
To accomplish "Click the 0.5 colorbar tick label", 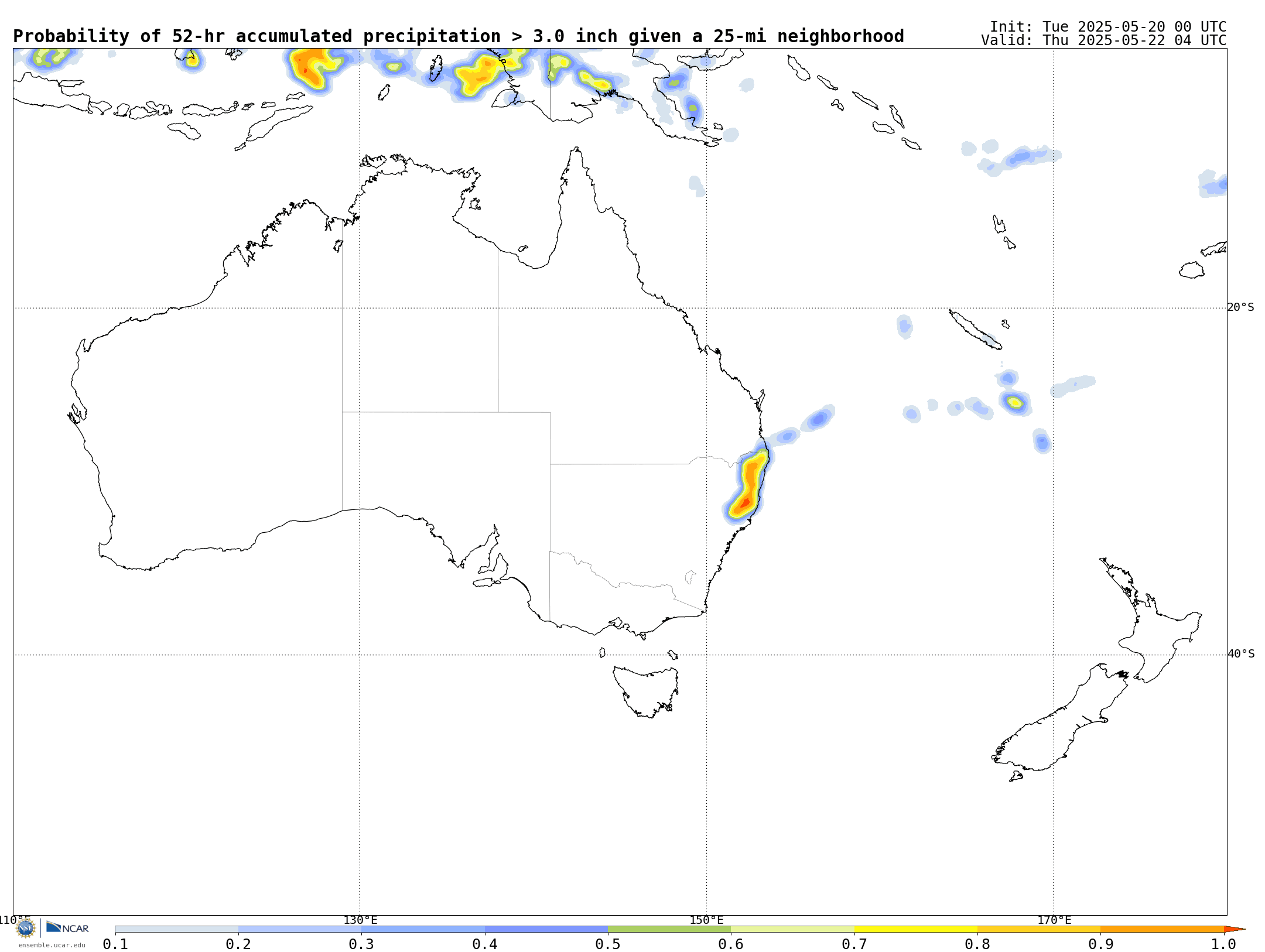I will click(608, 944).
